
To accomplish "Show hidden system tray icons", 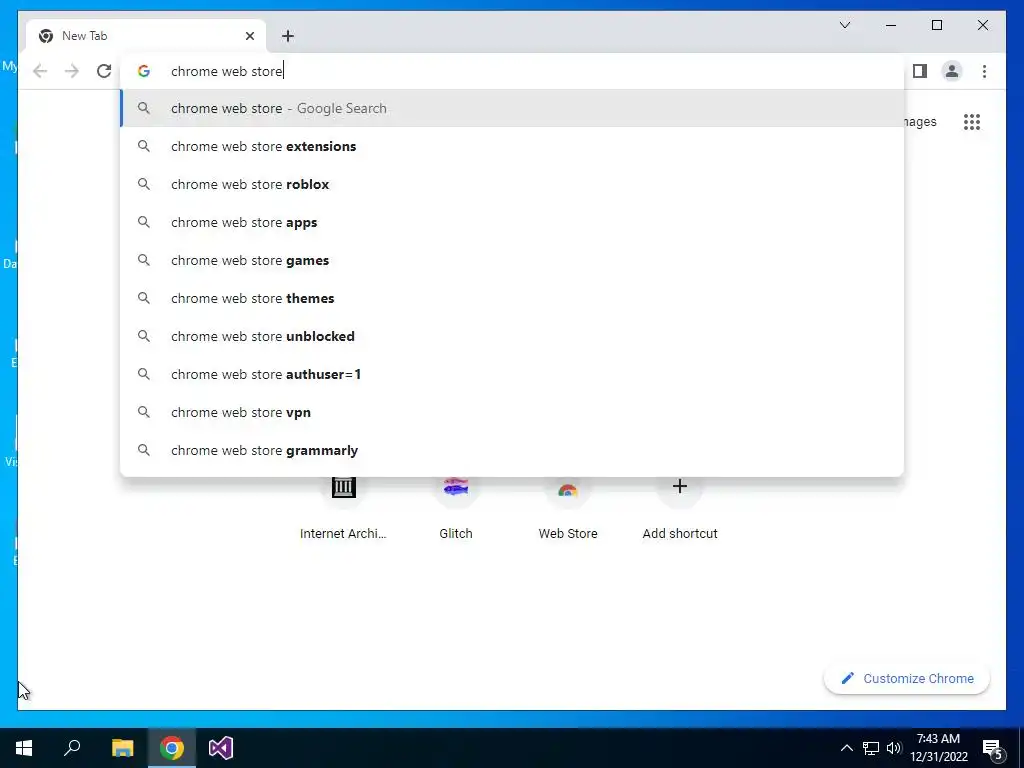I will 846,748.
